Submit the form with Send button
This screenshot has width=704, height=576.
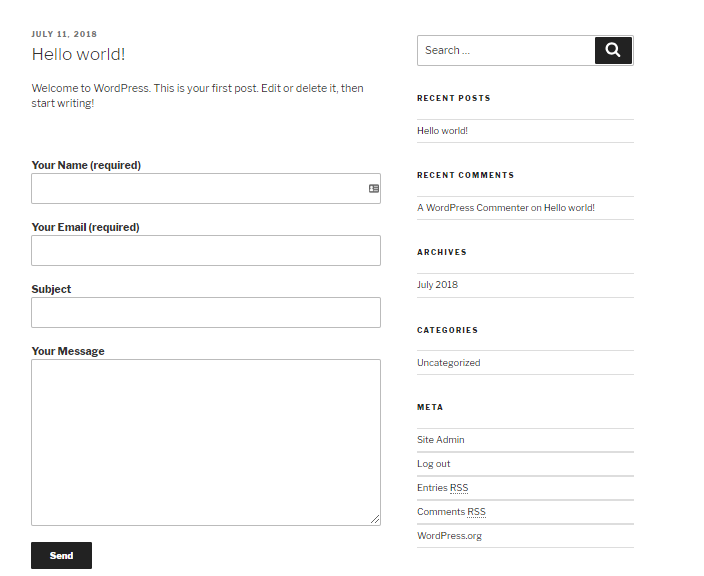[x=62, y=556]
